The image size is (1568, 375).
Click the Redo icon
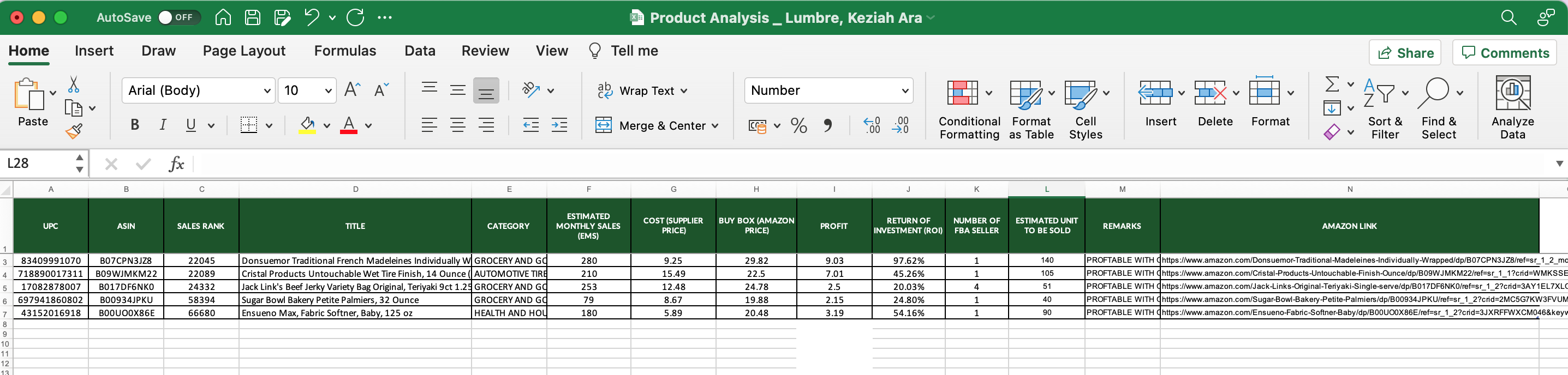(x=355, y=17)
